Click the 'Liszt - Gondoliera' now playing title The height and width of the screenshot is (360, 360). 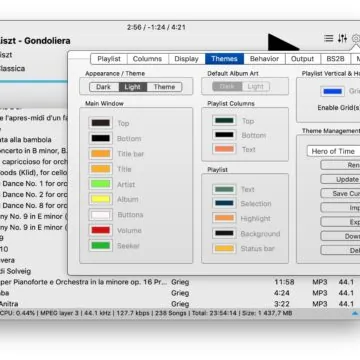coord(35,41)
